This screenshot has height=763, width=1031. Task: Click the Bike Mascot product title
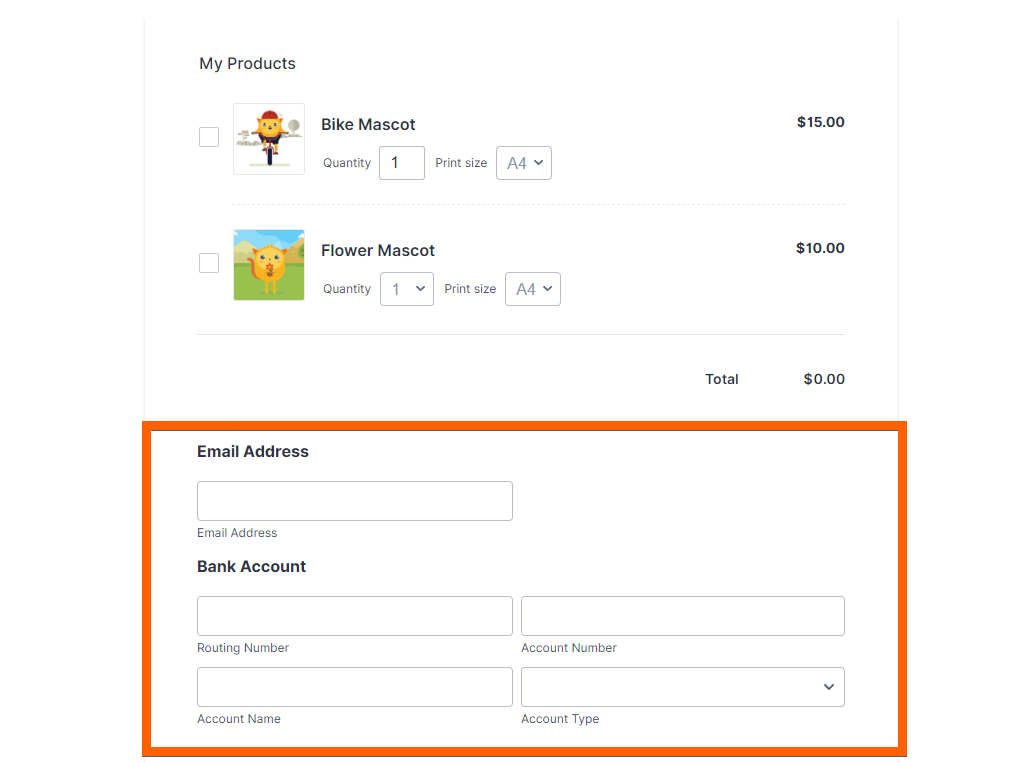[x=368, y=125]
